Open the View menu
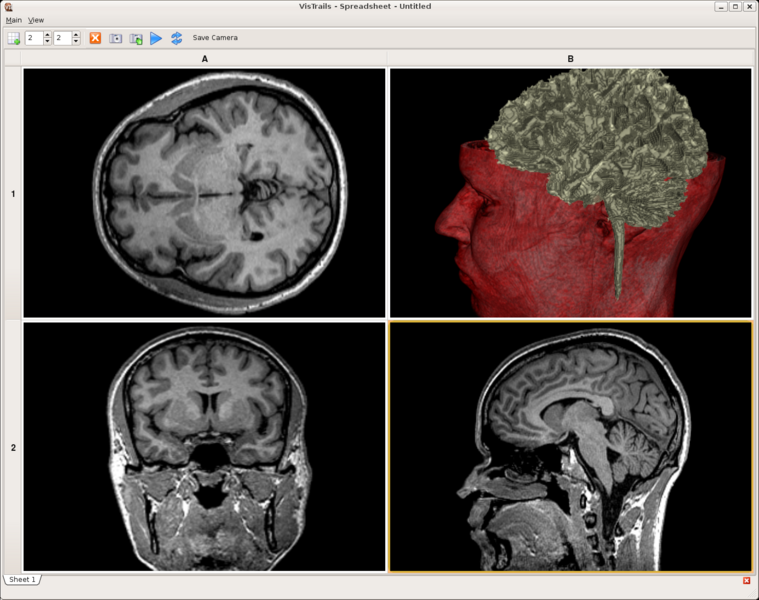 click(x=36, y=20)
